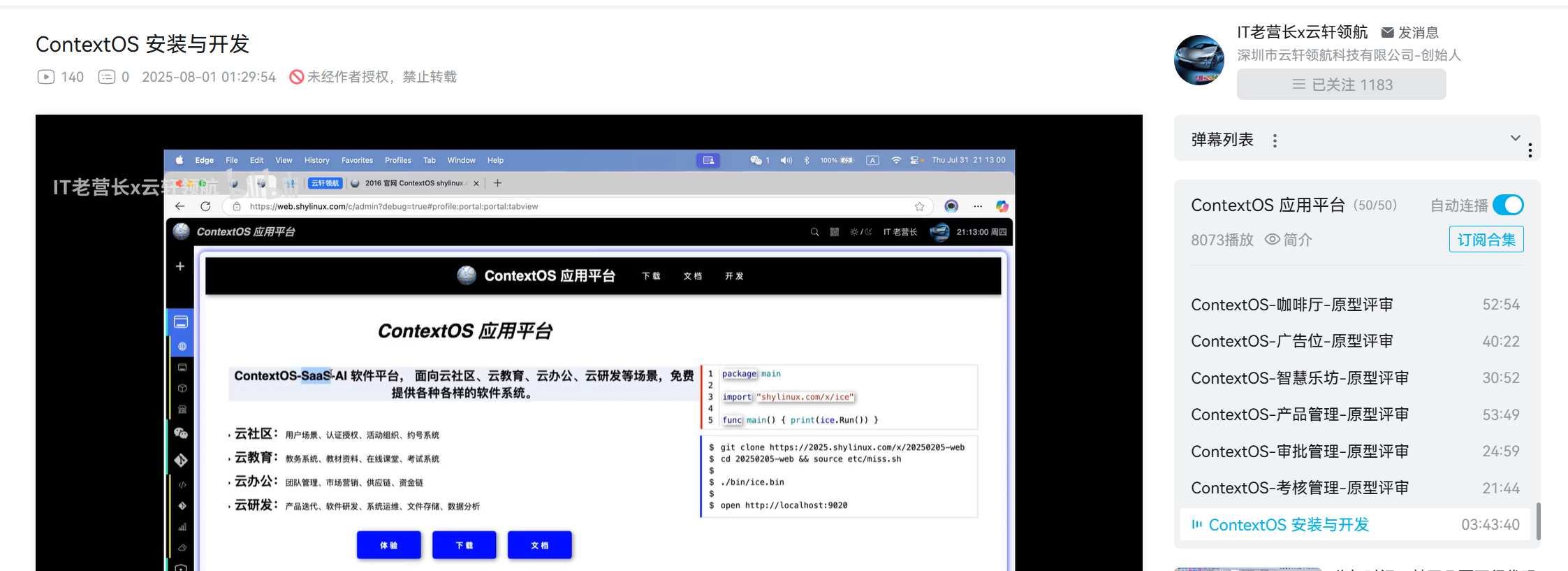The image size is (1568, 571).
Task: Toggle the 自动连播 autoplay switch
Action: coord(1508,205)
